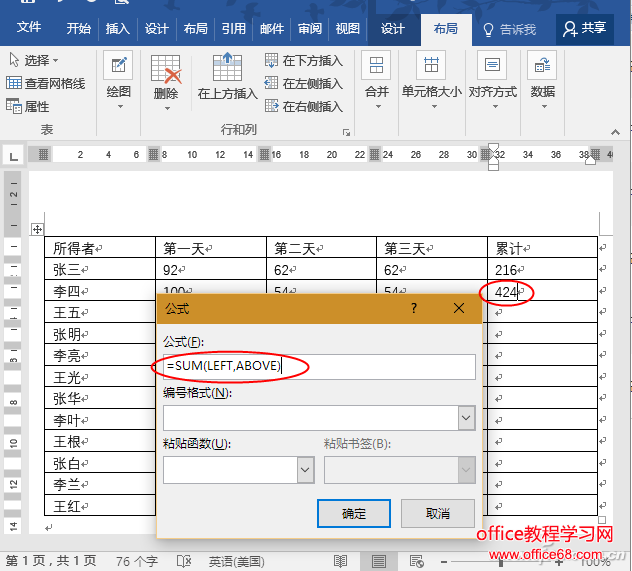Expand the 合并 dropdown arrow
Screen dimensions: 632x571
[x=378, y=107]
